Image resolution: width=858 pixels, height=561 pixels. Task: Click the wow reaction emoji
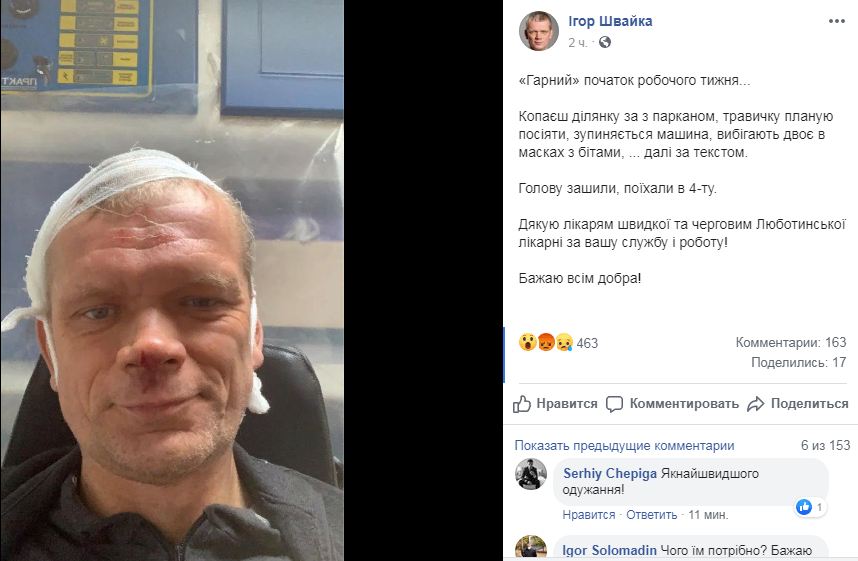coord(527,343)
